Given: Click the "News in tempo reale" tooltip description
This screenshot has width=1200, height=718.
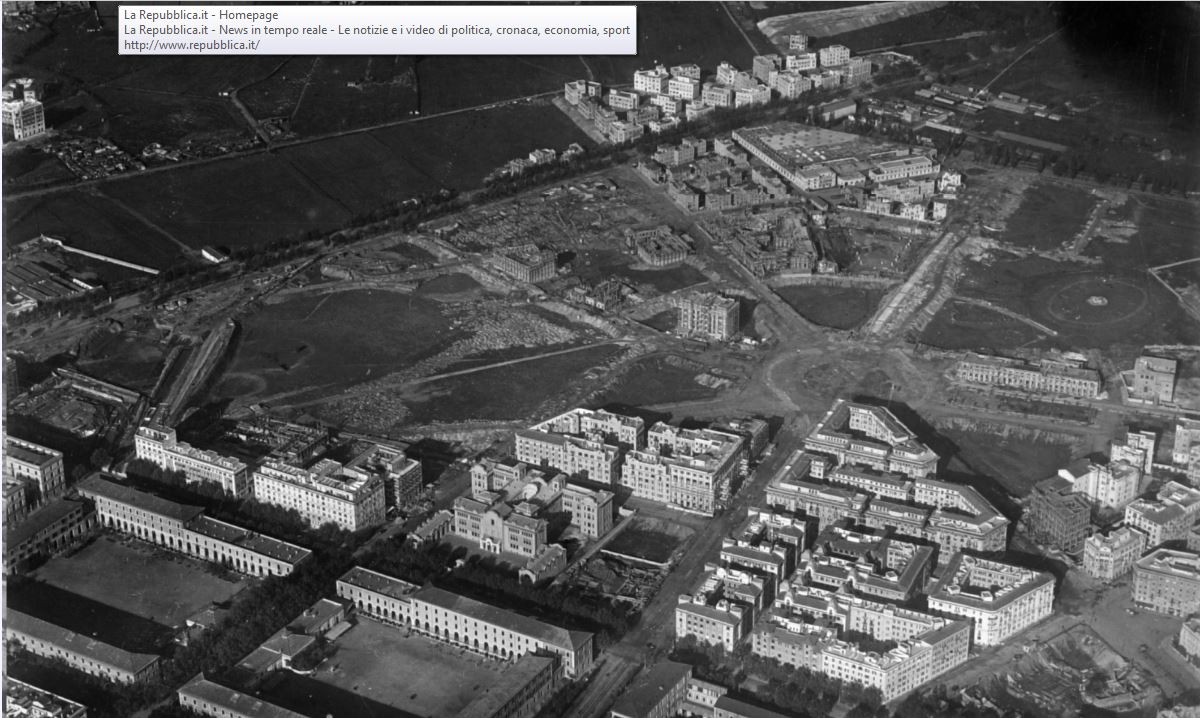Looking at the screenshot, I should 377,30.
